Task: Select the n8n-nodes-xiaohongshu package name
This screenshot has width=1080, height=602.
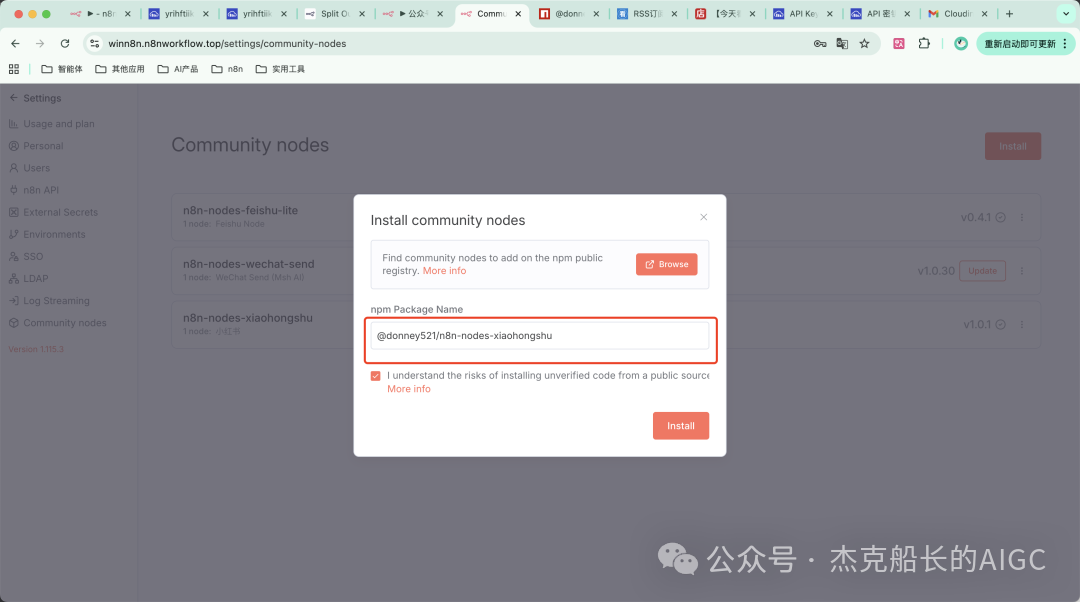Action: tap(247, 318)
